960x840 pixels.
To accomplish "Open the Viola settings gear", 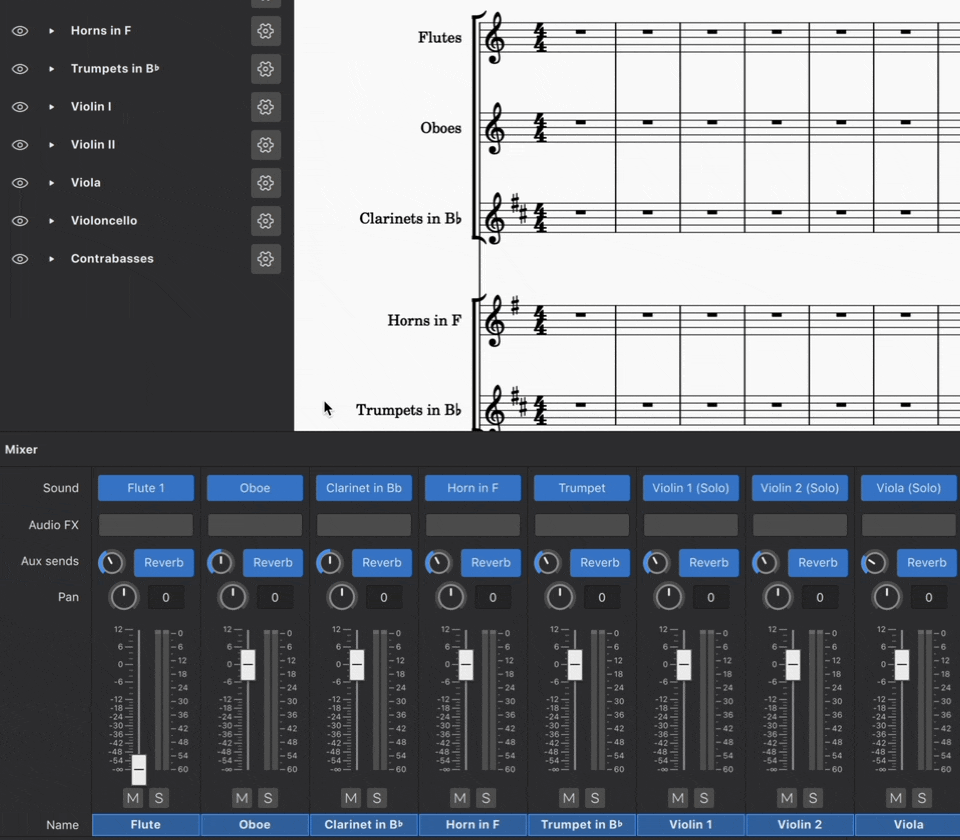I will [265, 183].
